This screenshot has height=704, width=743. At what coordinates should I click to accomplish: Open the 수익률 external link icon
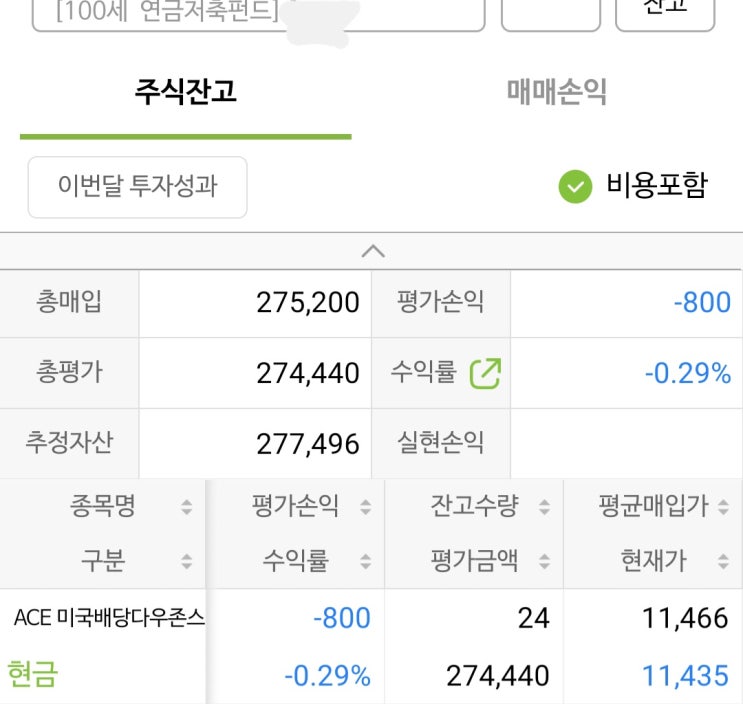(485, 374)
